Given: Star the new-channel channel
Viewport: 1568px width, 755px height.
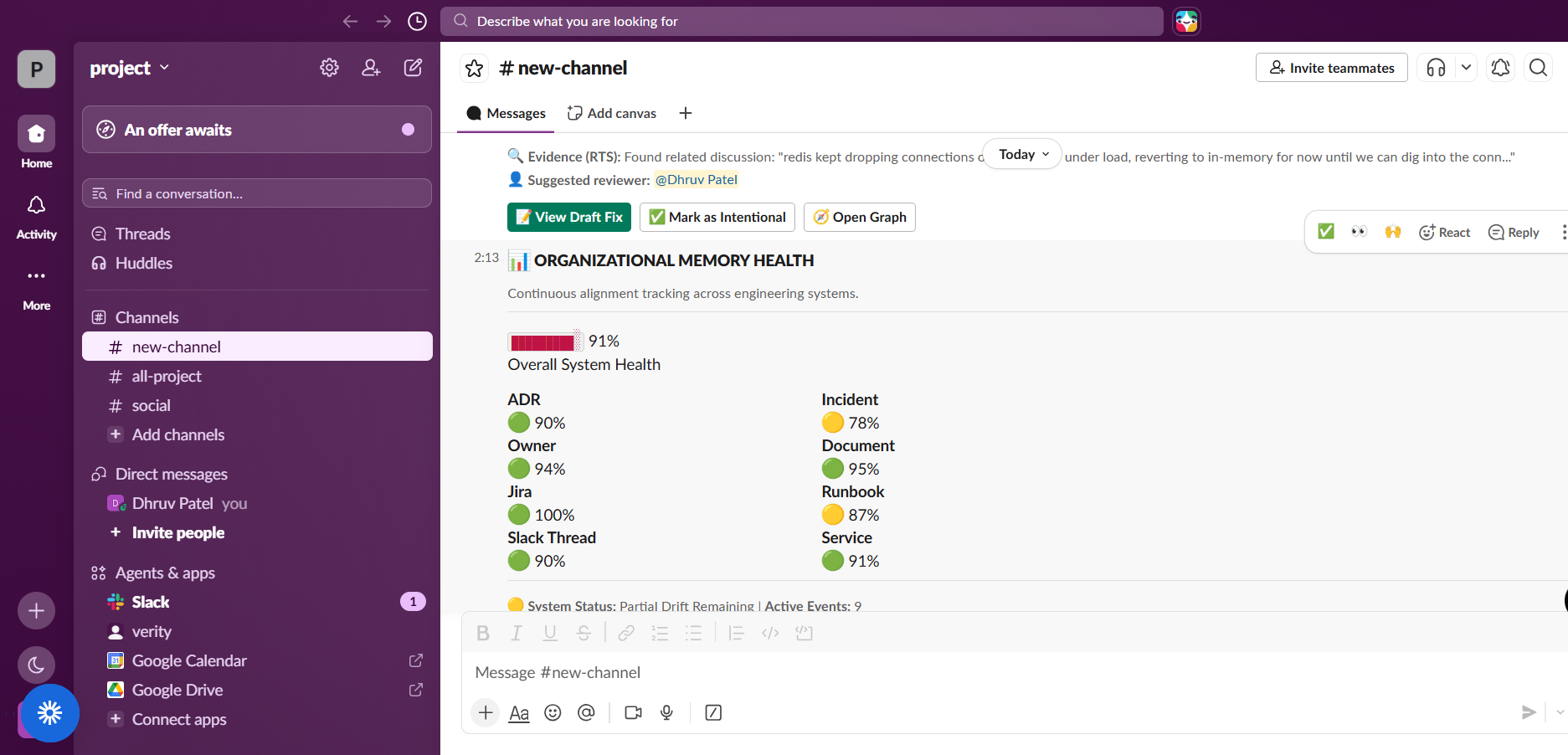Looking at the screenshot, I should [x=475, y=68].
